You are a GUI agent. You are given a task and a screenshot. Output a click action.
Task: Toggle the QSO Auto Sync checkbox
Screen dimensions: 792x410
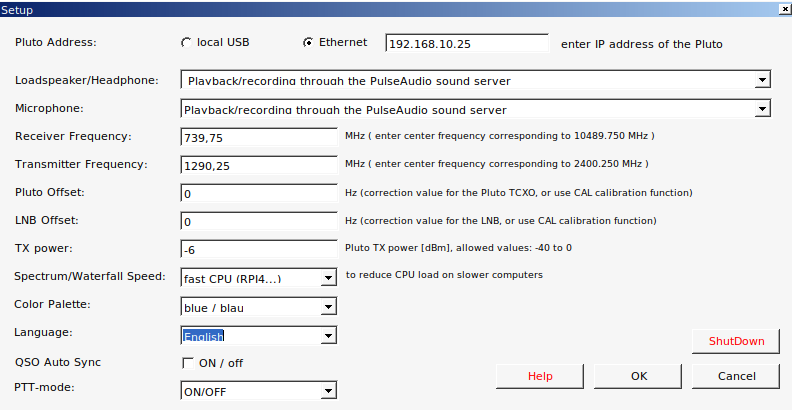click(x=187, y=363)
